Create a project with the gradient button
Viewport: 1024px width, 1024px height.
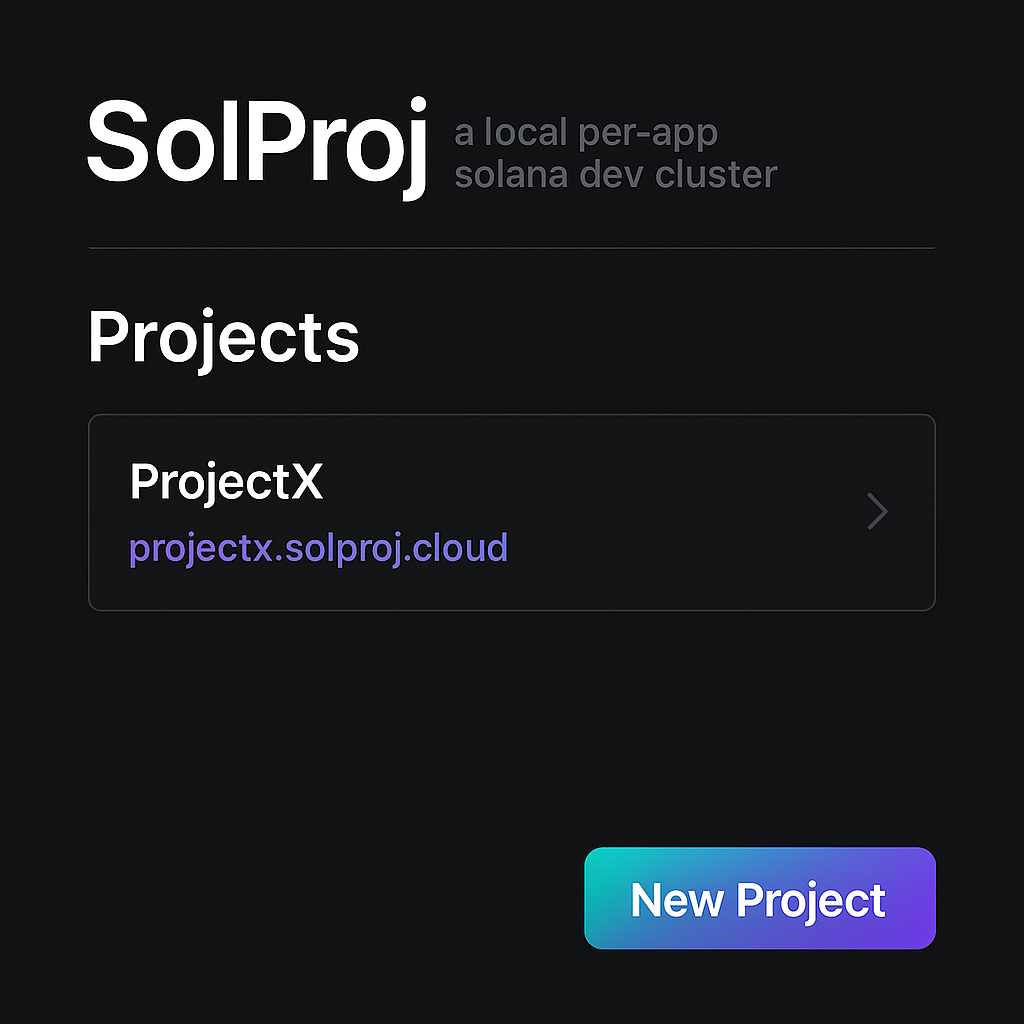coord(759,899)
